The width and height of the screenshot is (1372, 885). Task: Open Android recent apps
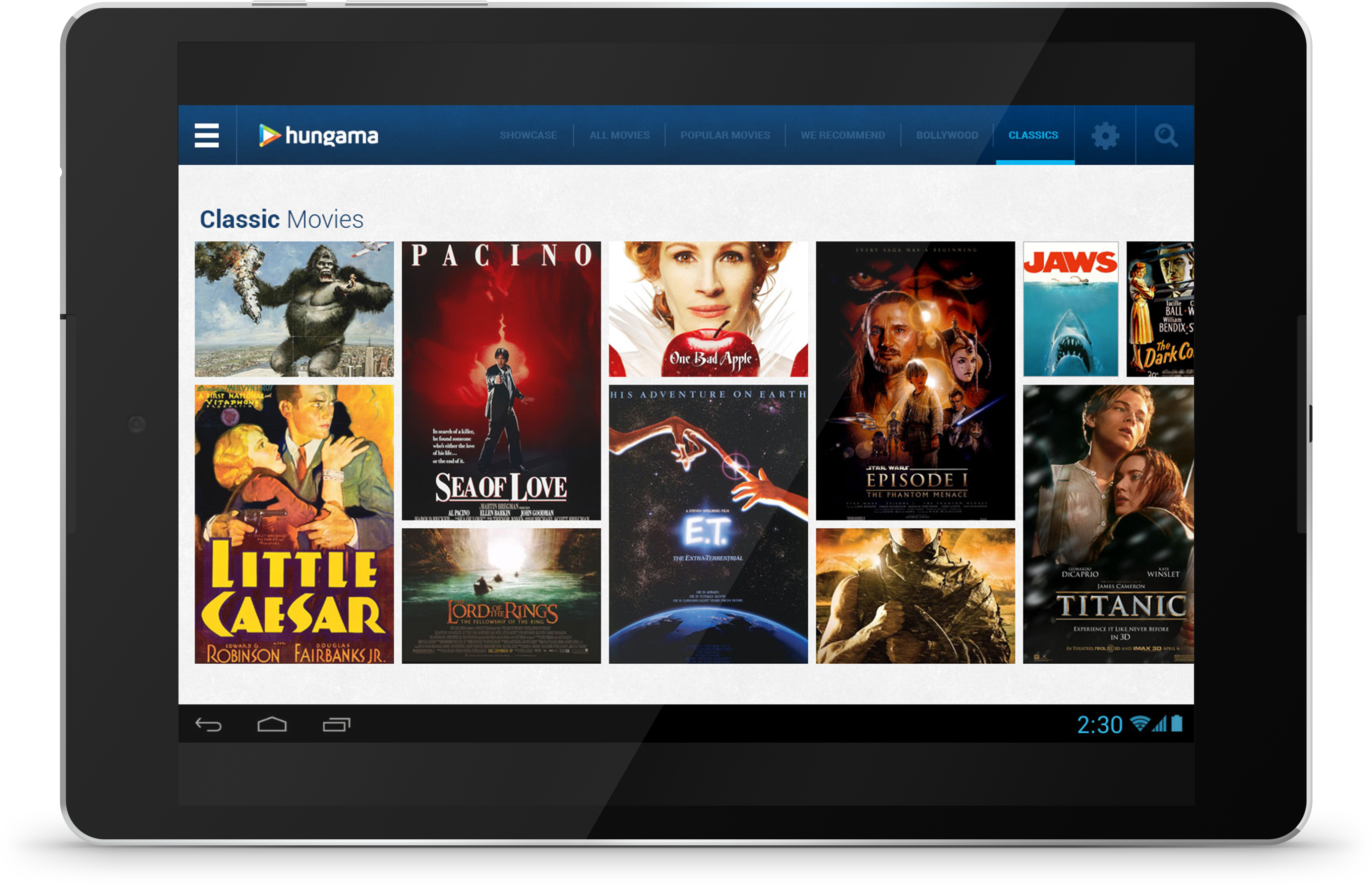(337, 724)
